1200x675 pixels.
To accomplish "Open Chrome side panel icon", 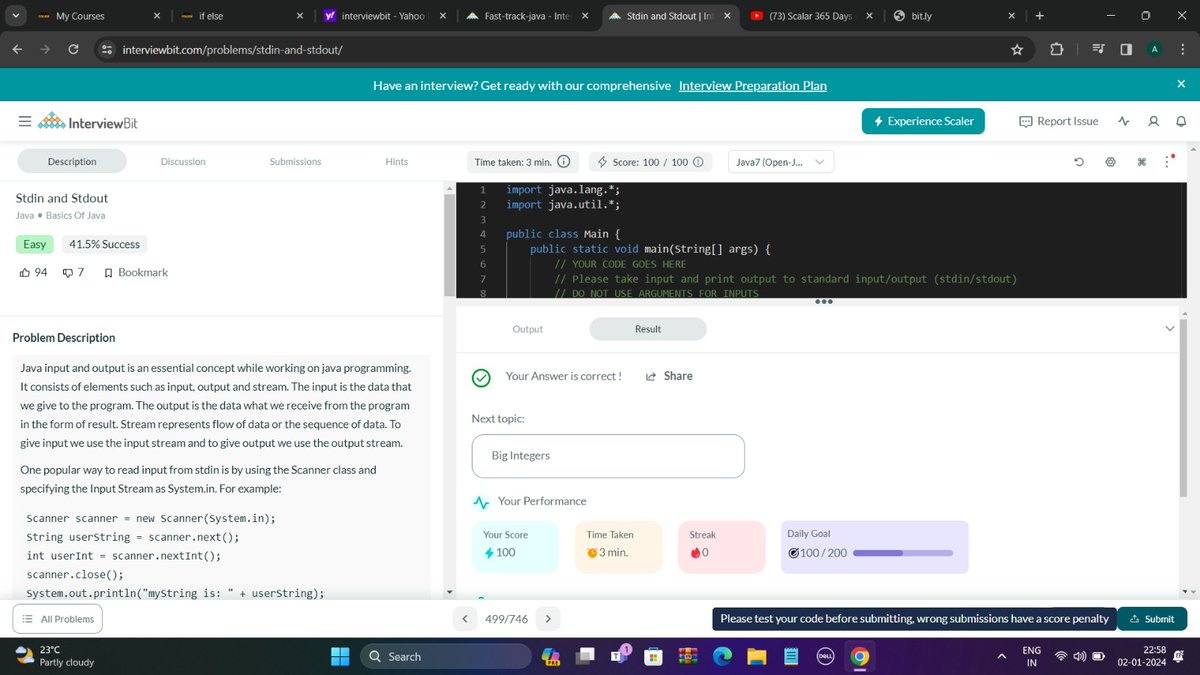I will pos(1126,50).
